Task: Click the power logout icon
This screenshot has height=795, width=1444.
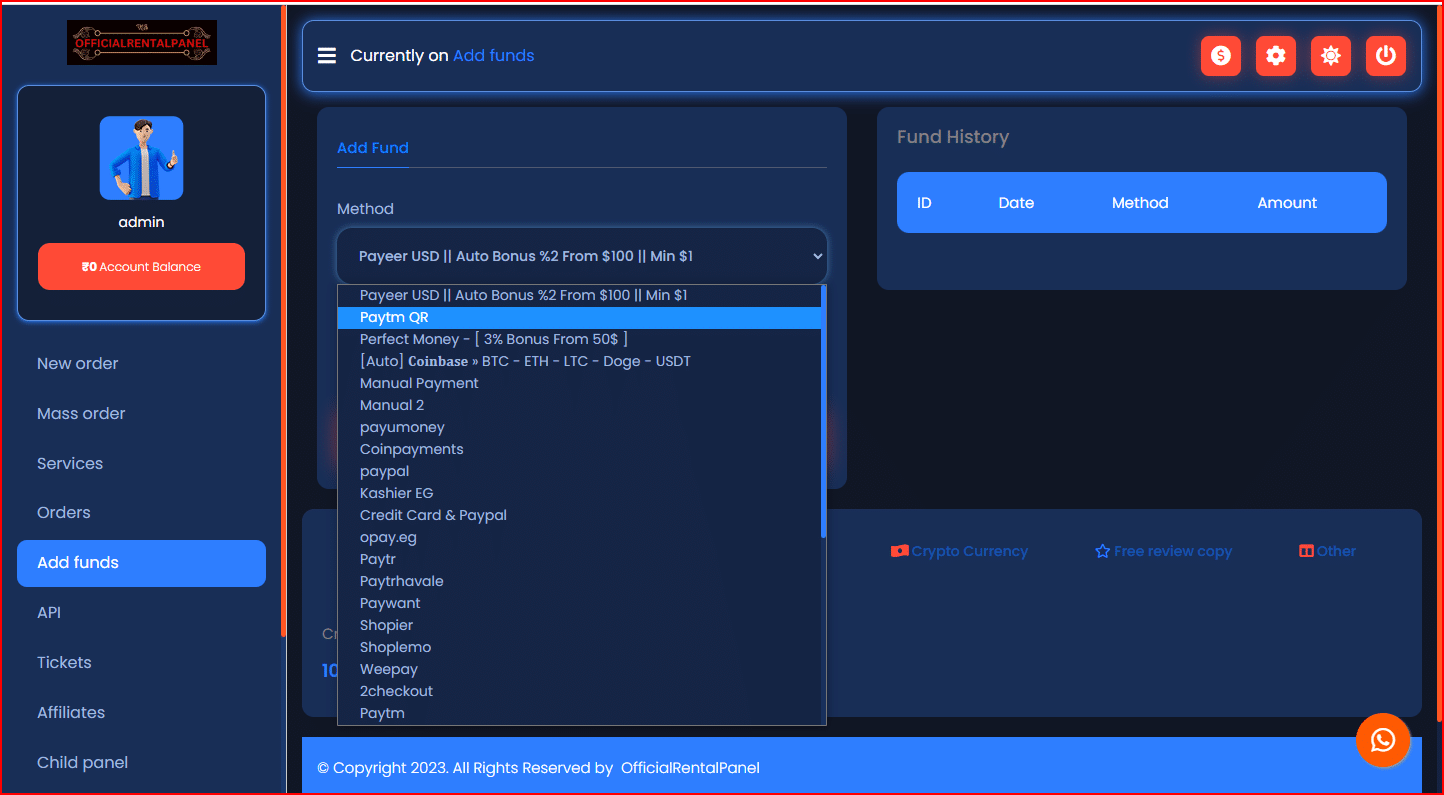Action: 1385,56
